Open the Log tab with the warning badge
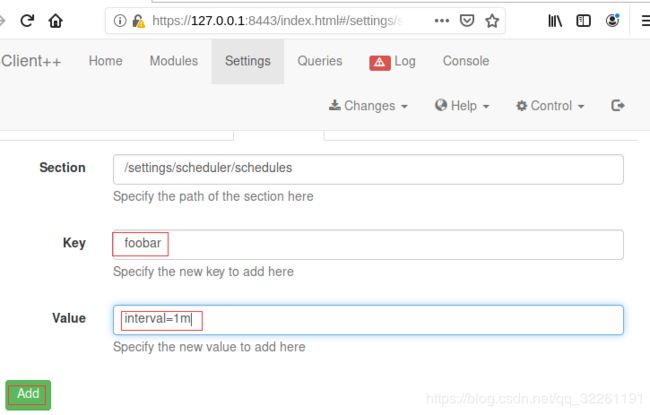 (392, 62)
